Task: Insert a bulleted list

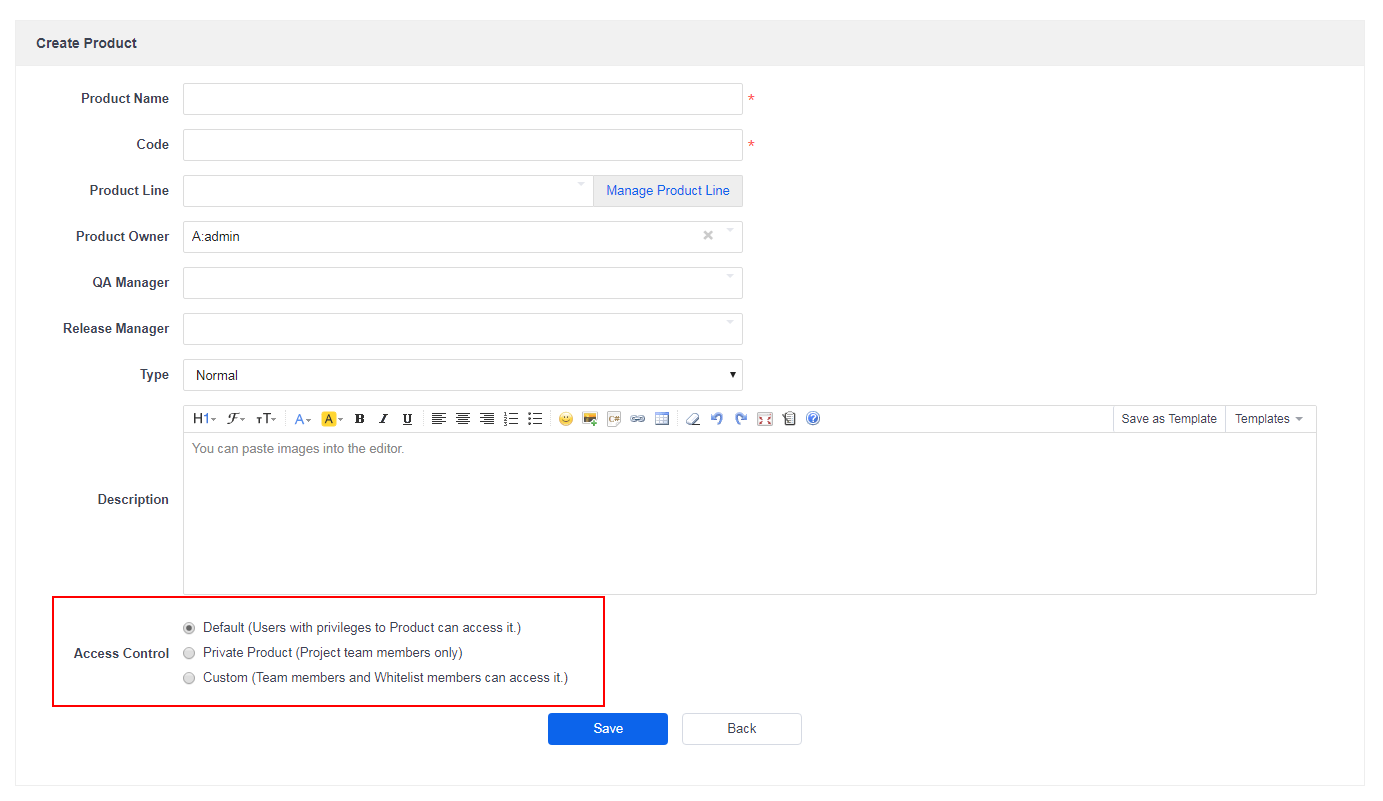Action: click(535, 419)
